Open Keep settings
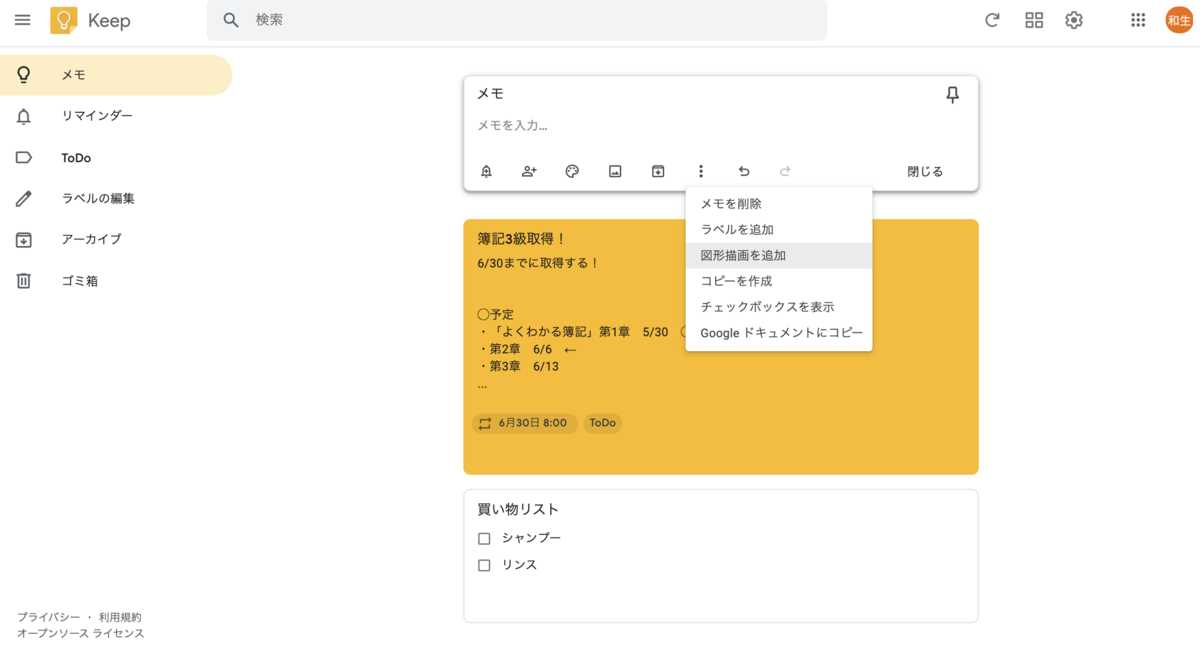The width and height of the screenshot is (1200, 645). (1073, 20)
